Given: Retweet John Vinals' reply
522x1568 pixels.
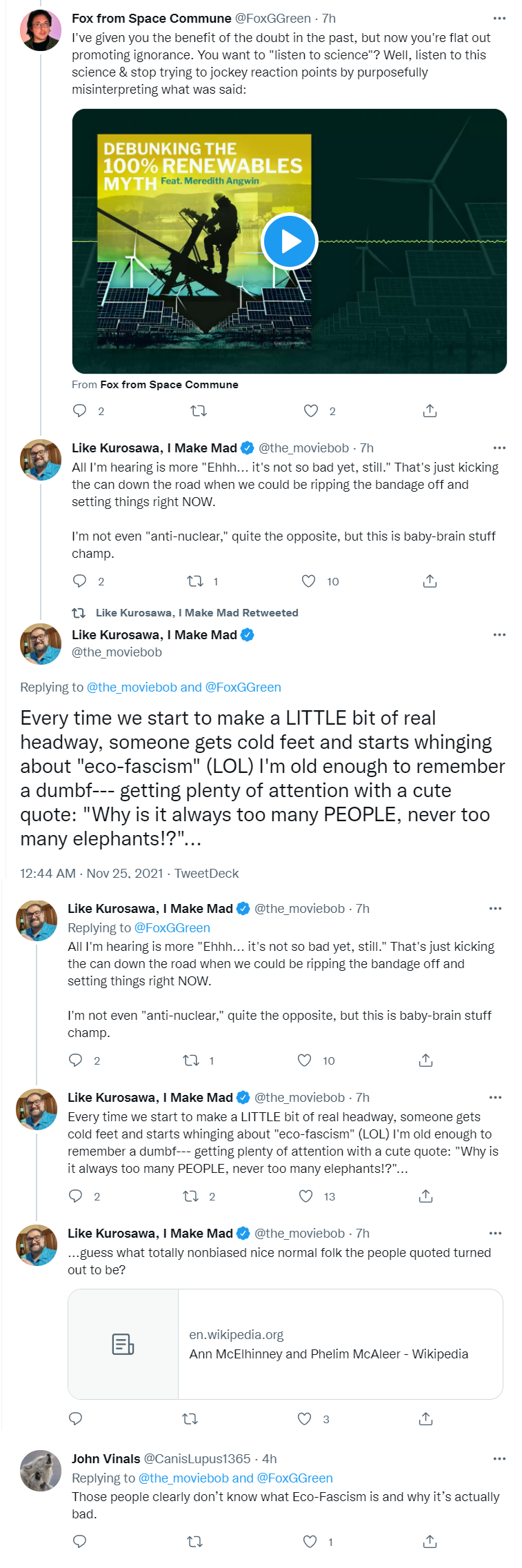Looking at the screenshot, I should click(x=195, y=1541).
